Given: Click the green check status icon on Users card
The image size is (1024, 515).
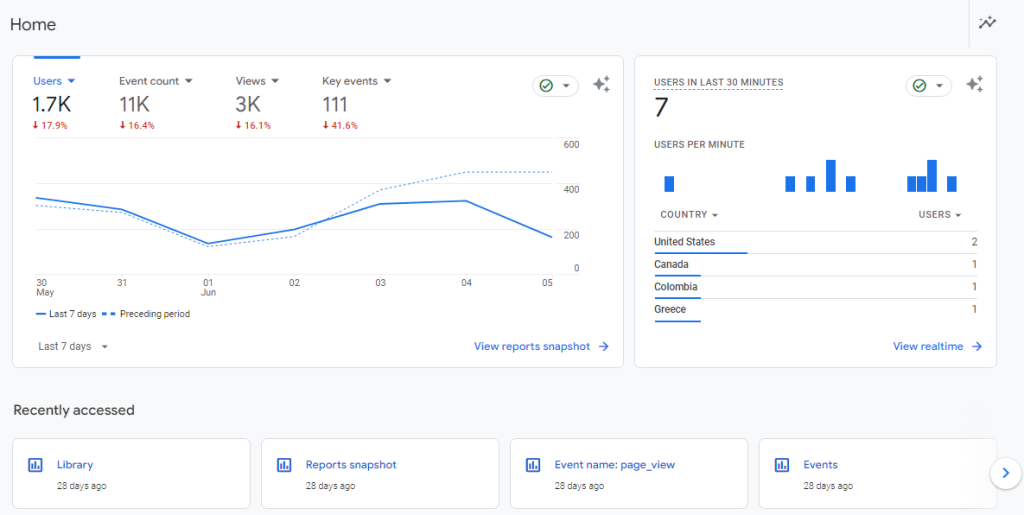Looking at the screenshot, I should (x=547, y=86).
